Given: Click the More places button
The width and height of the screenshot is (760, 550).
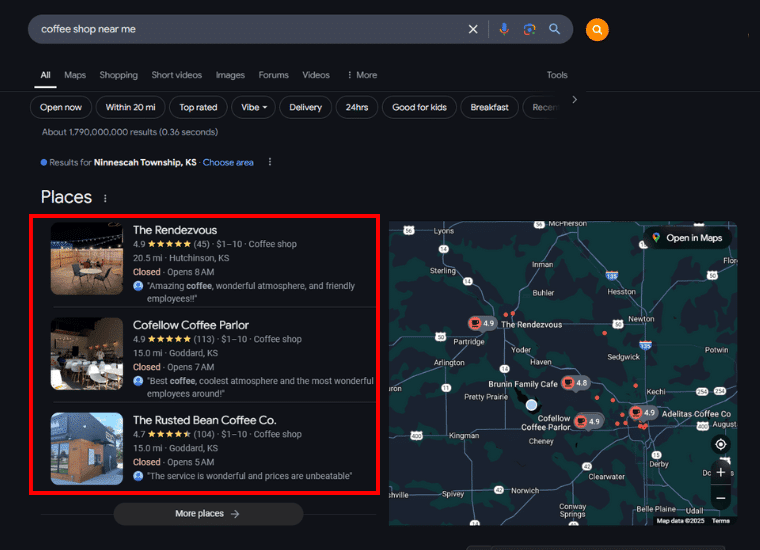Looking at the screenshot, I should tap(208, 514).
